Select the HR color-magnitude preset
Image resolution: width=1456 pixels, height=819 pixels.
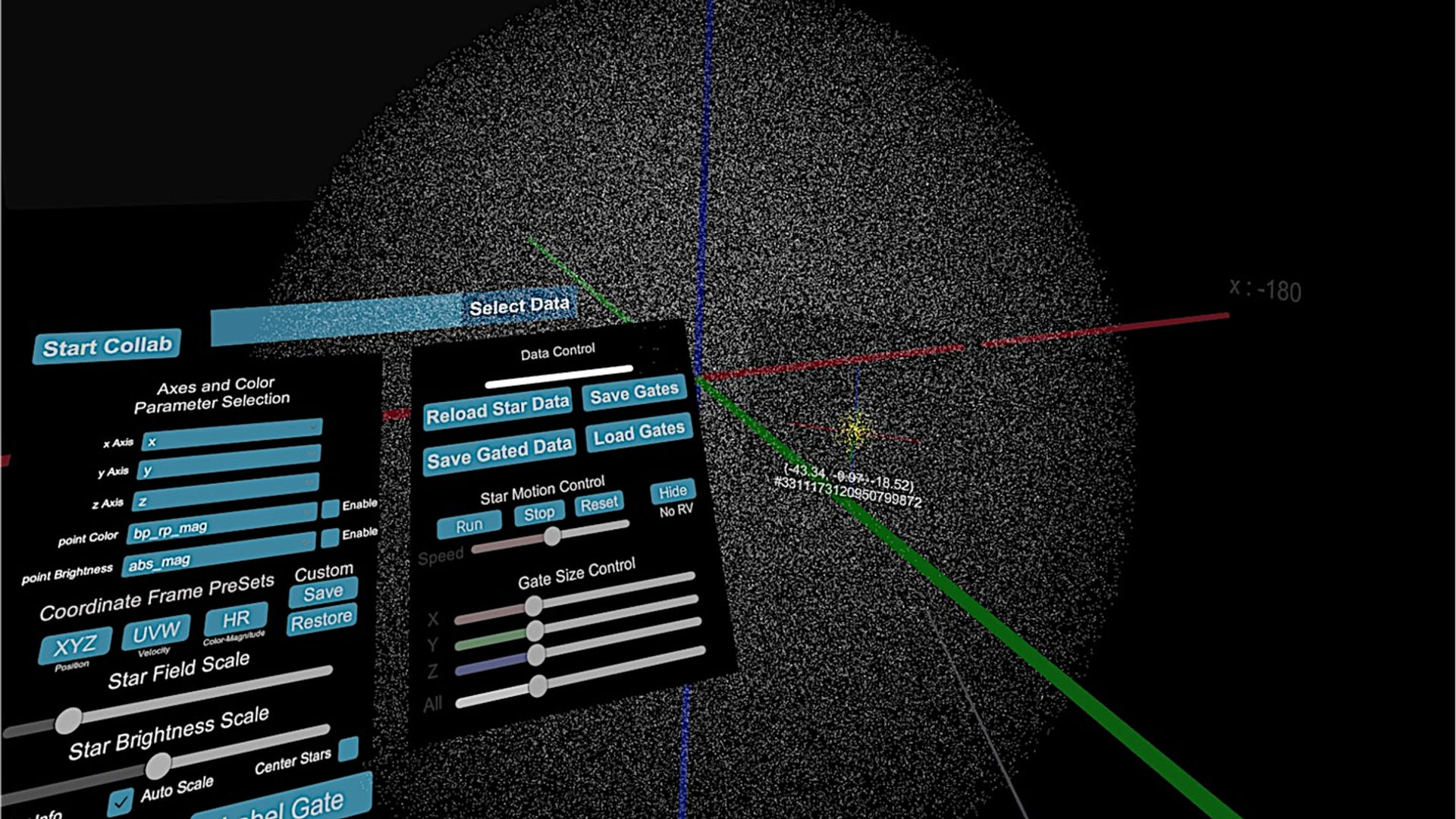pyautogui.click(x=236, y=620)
